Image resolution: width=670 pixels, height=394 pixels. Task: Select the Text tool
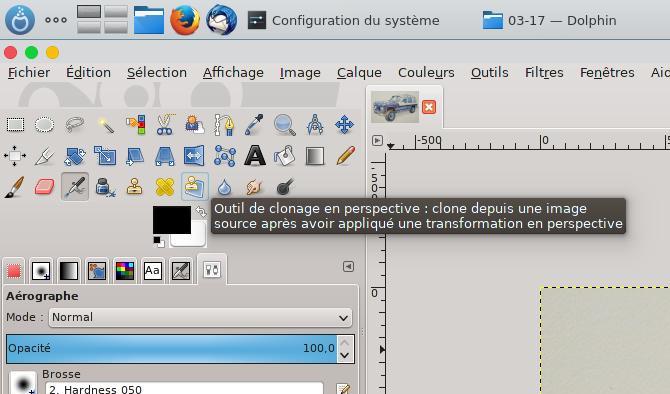click(x=255, y=156)
